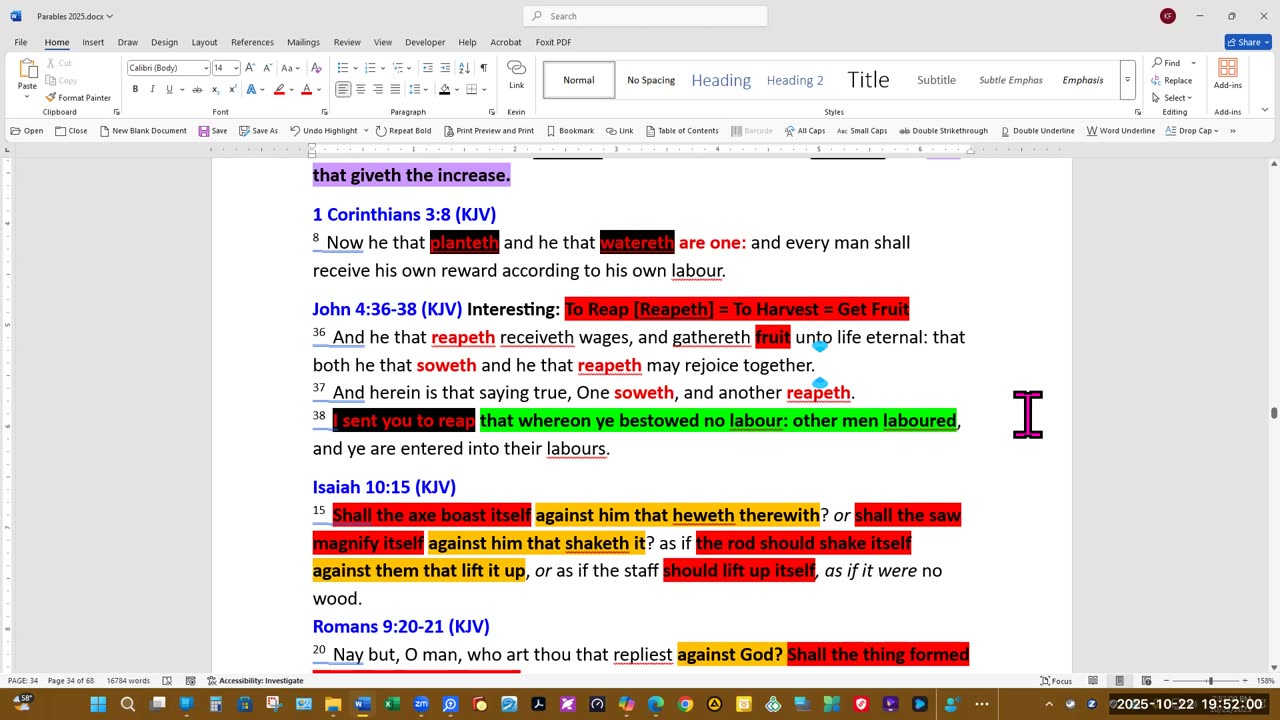Click Find in Editing group

click(x=1167, y=63)
